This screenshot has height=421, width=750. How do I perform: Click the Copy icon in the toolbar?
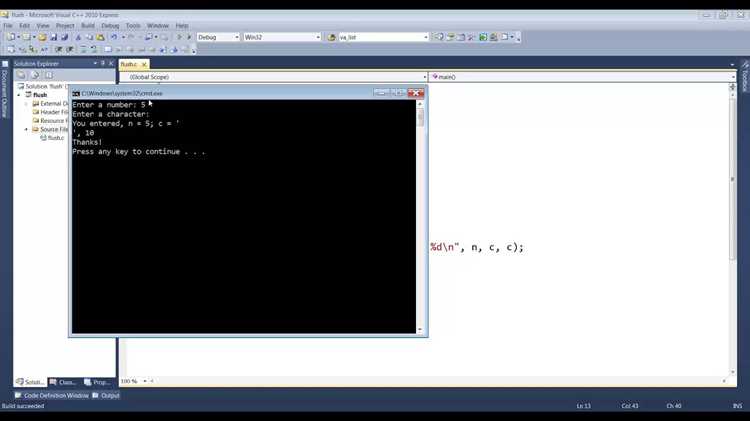point(89,37)
